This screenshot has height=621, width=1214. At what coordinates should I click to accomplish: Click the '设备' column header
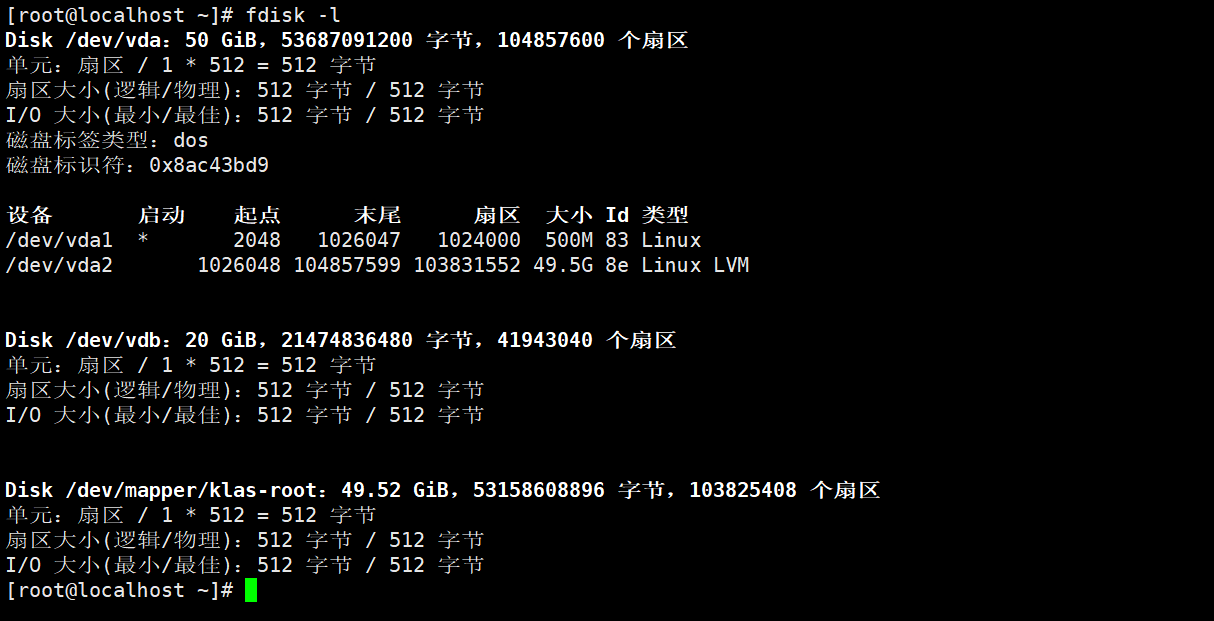pyautogui.click(x=29, y=215)
